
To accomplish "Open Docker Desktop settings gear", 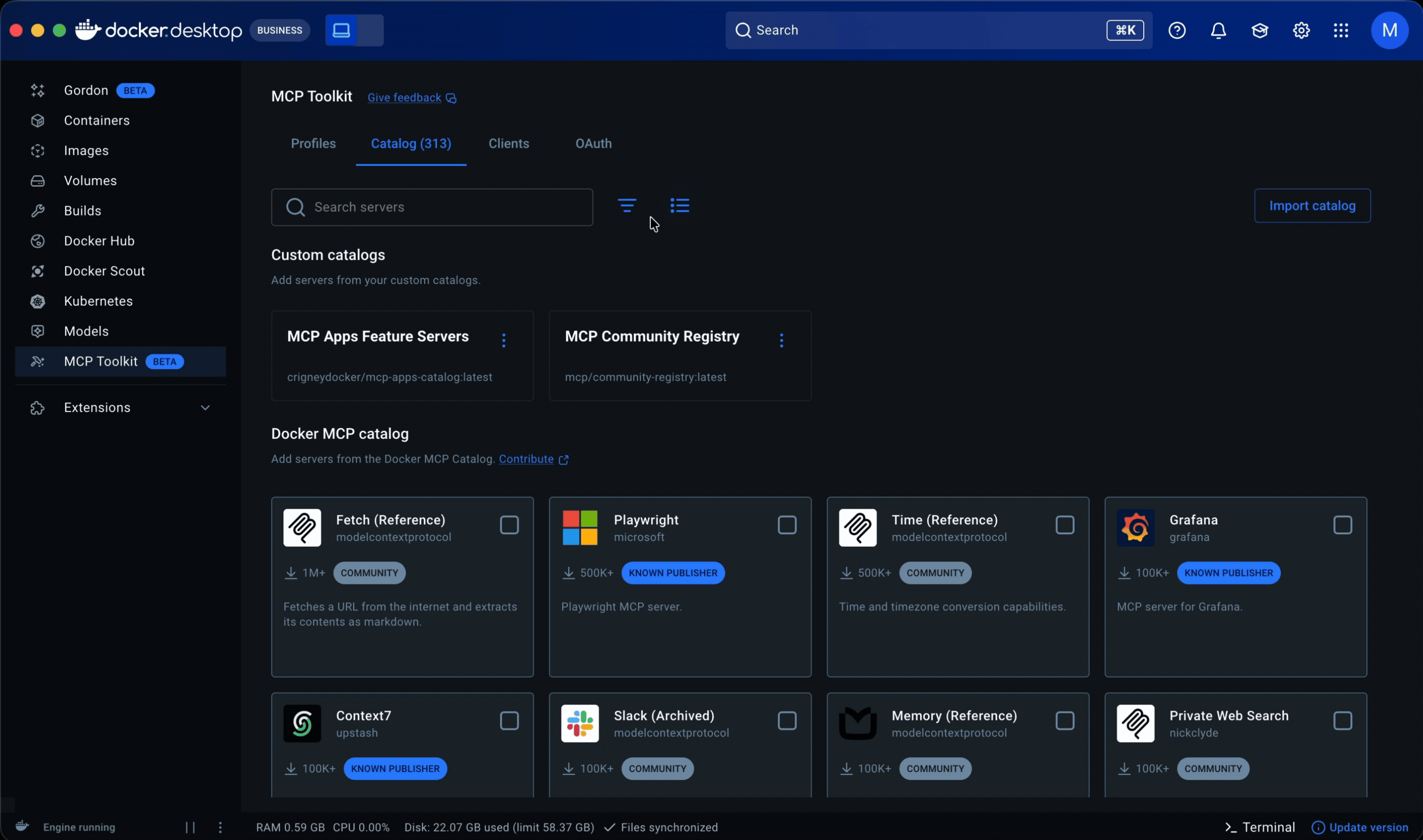I will click(1301, 31).
